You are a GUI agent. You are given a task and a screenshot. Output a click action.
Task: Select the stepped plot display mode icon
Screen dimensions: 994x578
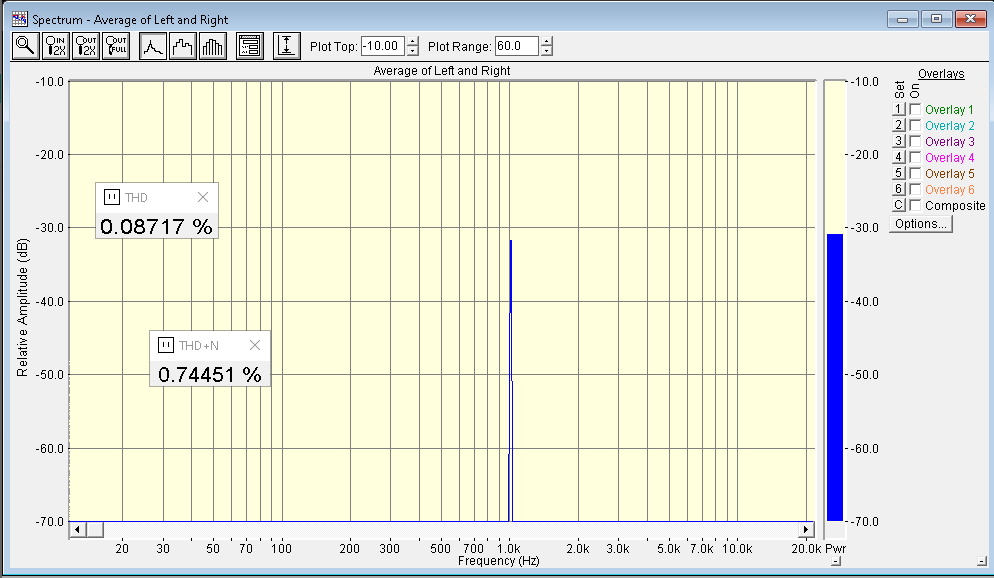click(x=183, y=46)
